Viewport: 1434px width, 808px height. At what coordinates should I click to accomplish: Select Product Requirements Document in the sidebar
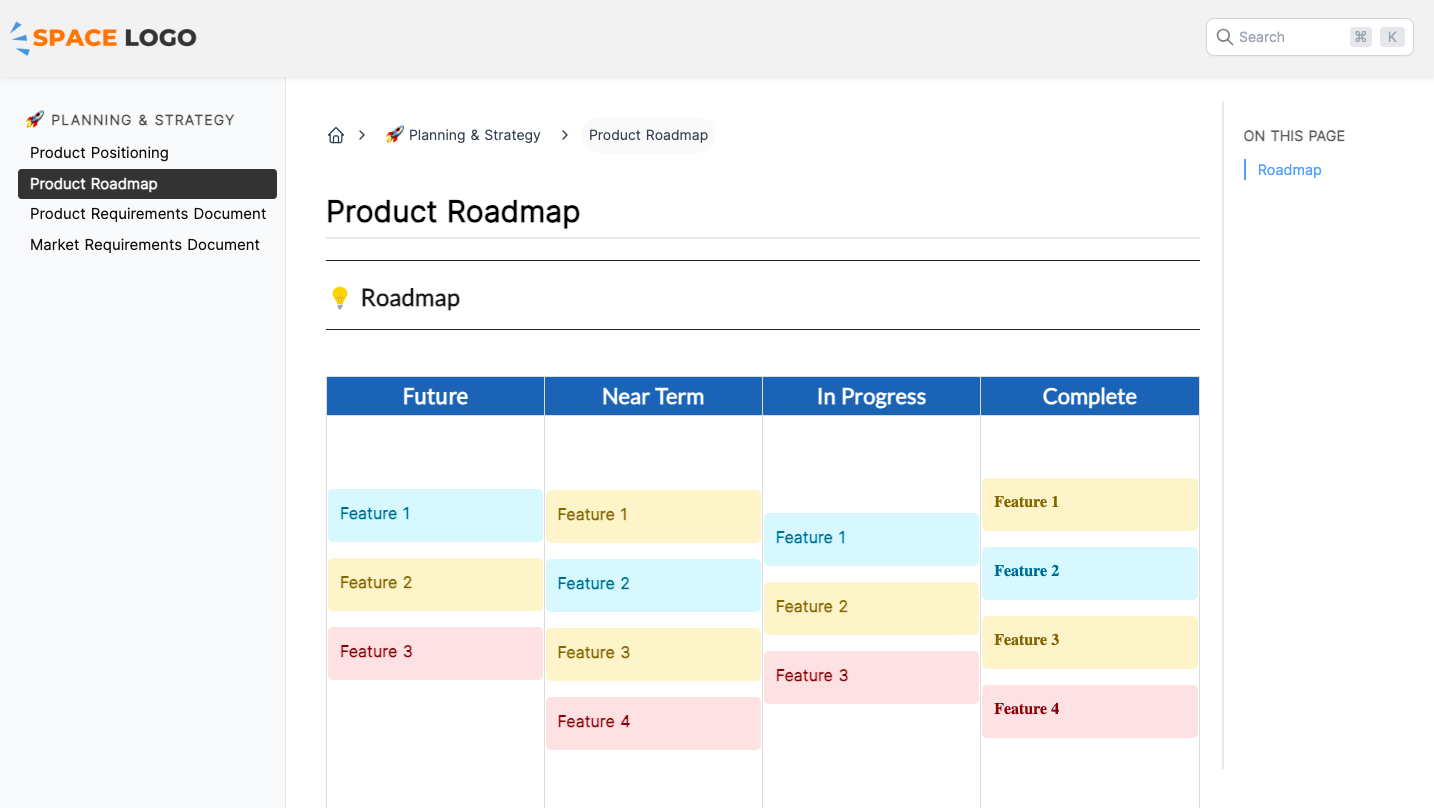(x=148, y=213)
